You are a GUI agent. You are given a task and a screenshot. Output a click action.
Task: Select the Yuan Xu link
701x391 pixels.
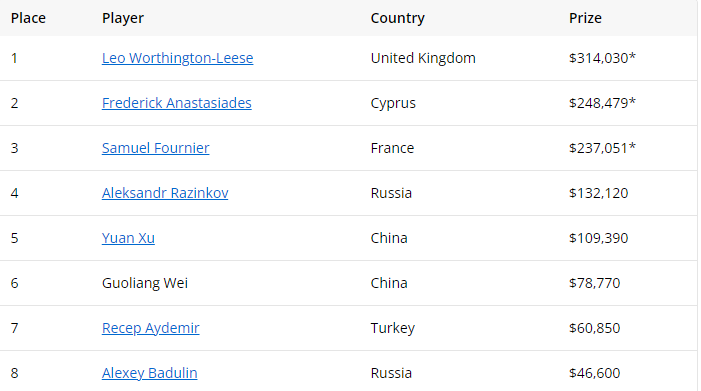point(128,238)
